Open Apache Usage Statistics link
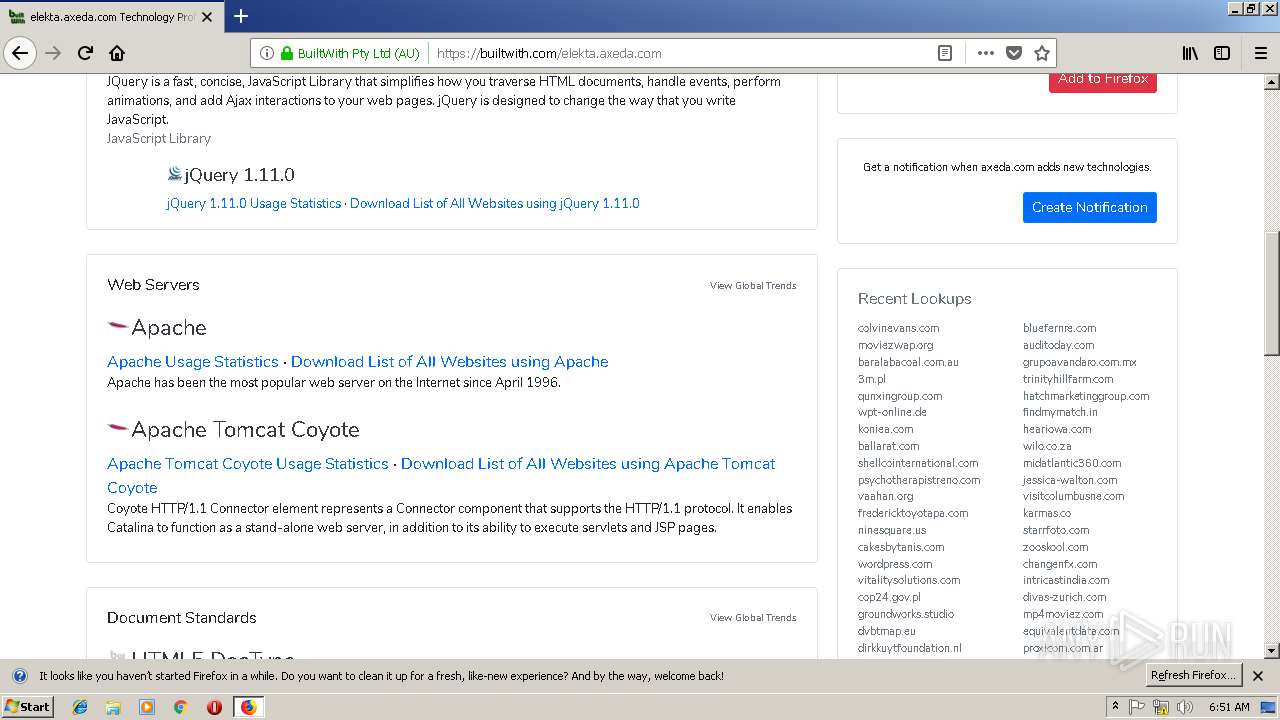Image resolution: width=1280 pixels, height=720 pixels. pos(193,362)
